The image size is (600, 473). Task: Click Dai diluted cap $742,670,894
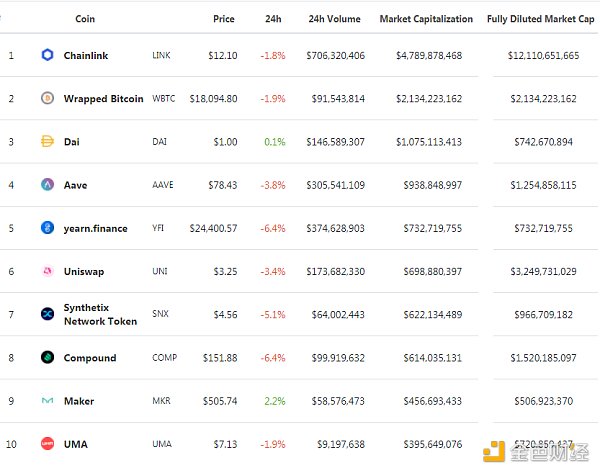pyautogui.click(x=543, y=142)
